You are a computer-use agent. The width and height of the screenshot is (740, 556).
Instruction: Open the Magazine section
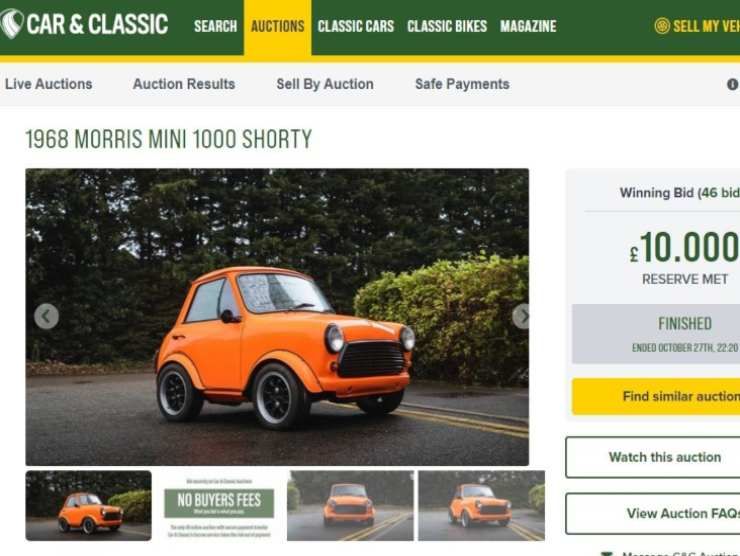(528, 26)
